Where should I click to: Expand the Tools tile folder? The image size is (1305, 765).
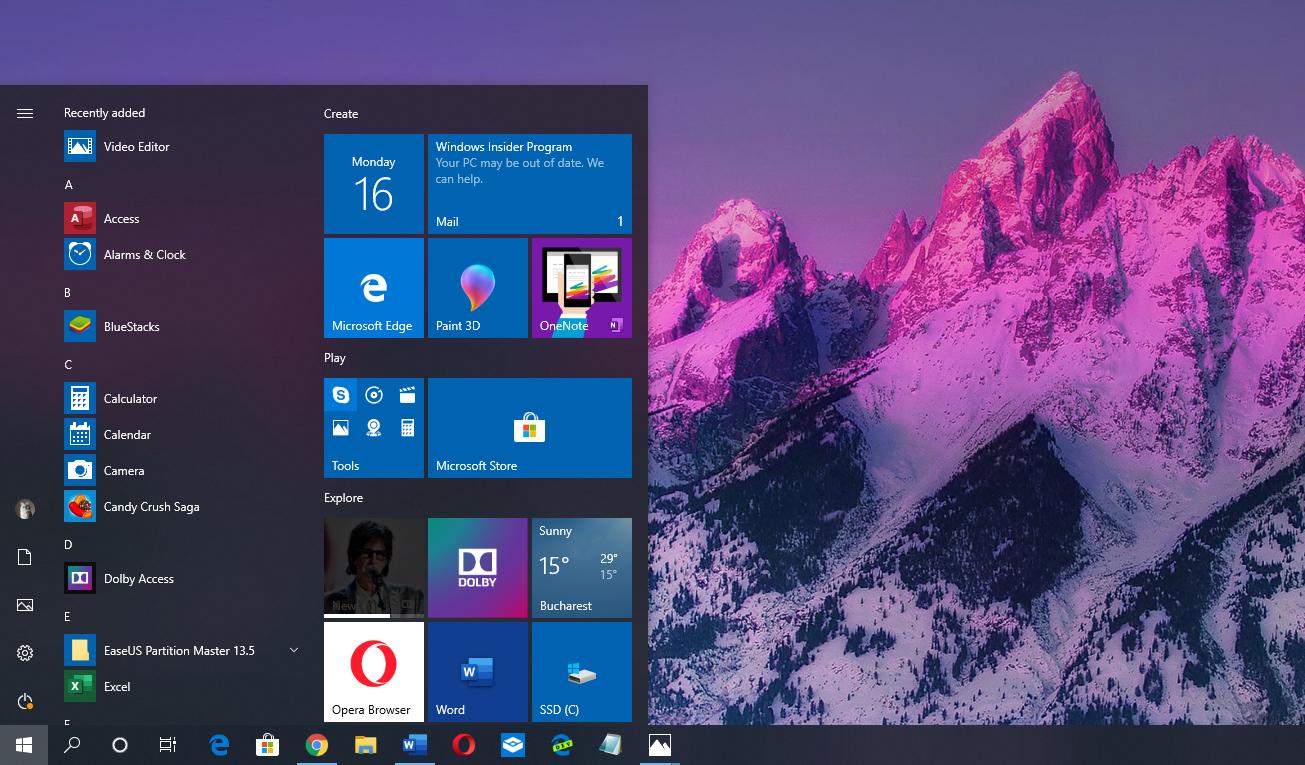(x=374, y=428)
